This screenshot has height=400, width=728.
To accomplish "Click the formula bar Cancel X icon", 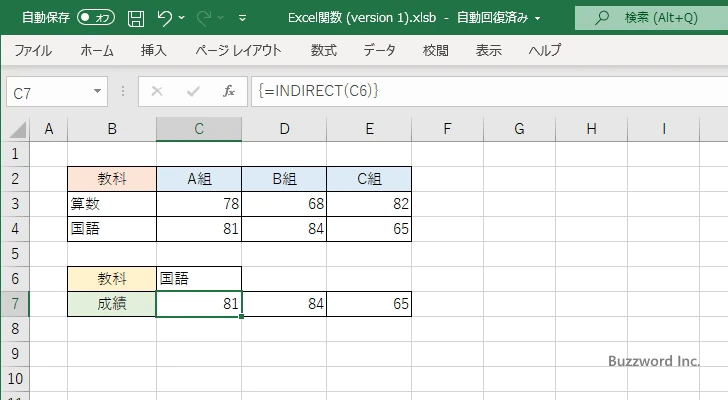I will [157, 91].
